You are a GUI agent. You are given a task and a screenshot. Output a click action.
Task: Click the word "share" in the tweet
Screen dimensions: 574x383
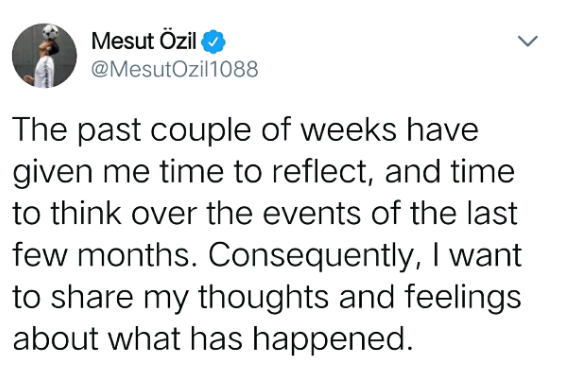point(92,297)
